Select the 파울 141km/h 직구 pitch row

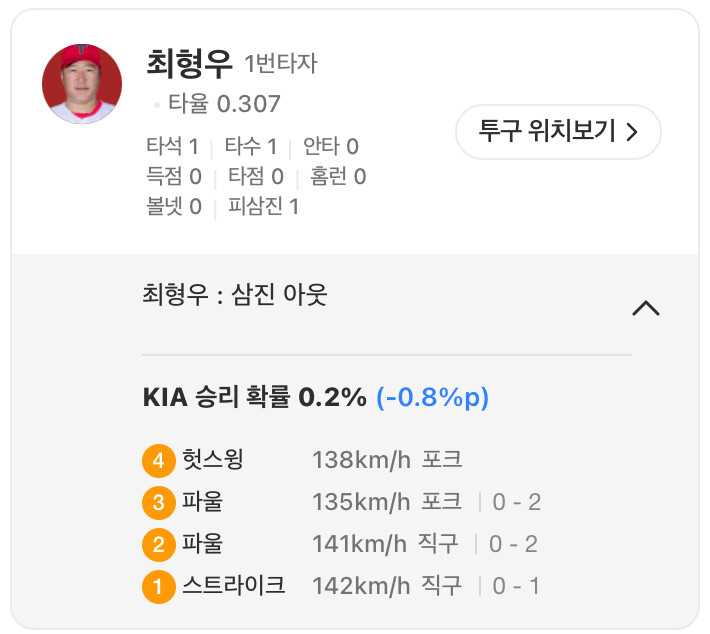coord(340,544)
